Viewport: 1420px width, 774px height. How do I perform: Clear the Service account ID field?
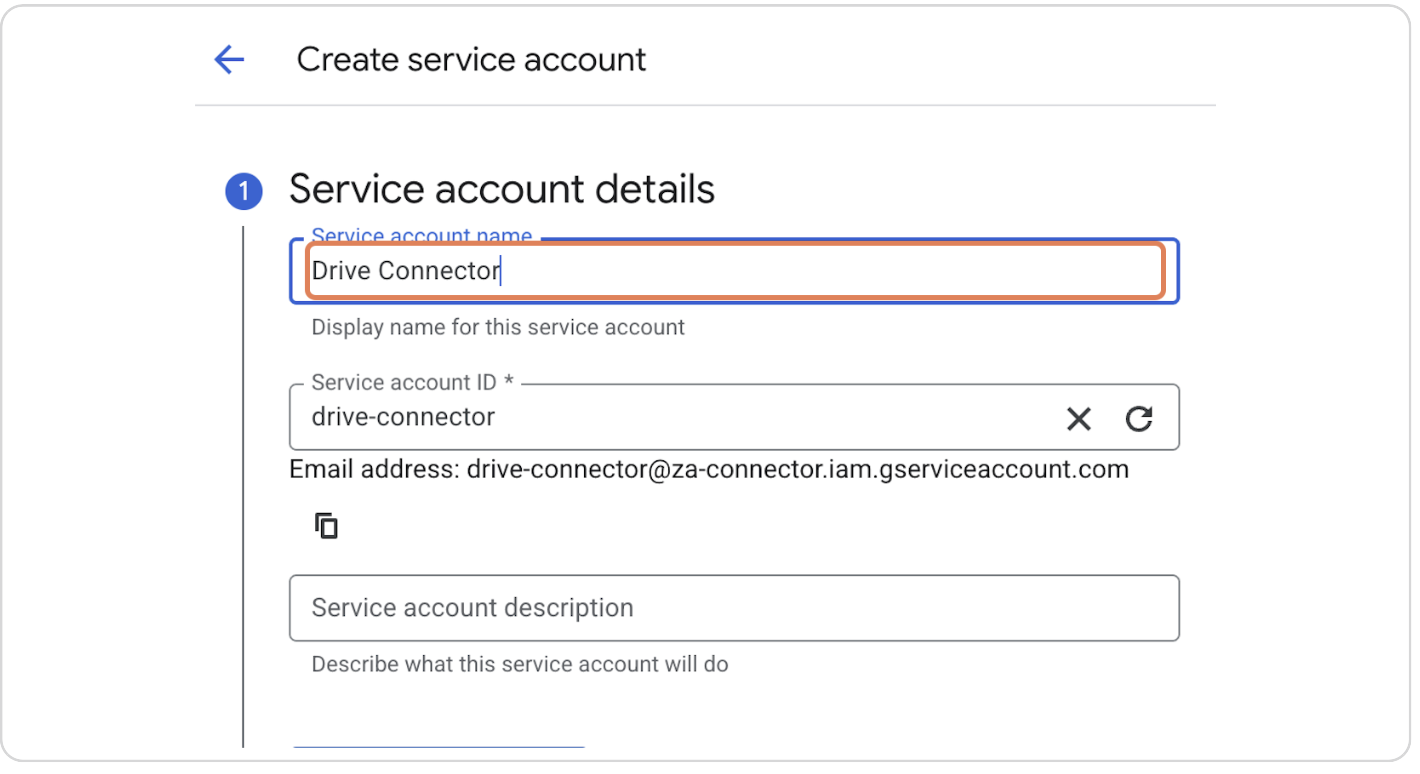click(1078, 418)
